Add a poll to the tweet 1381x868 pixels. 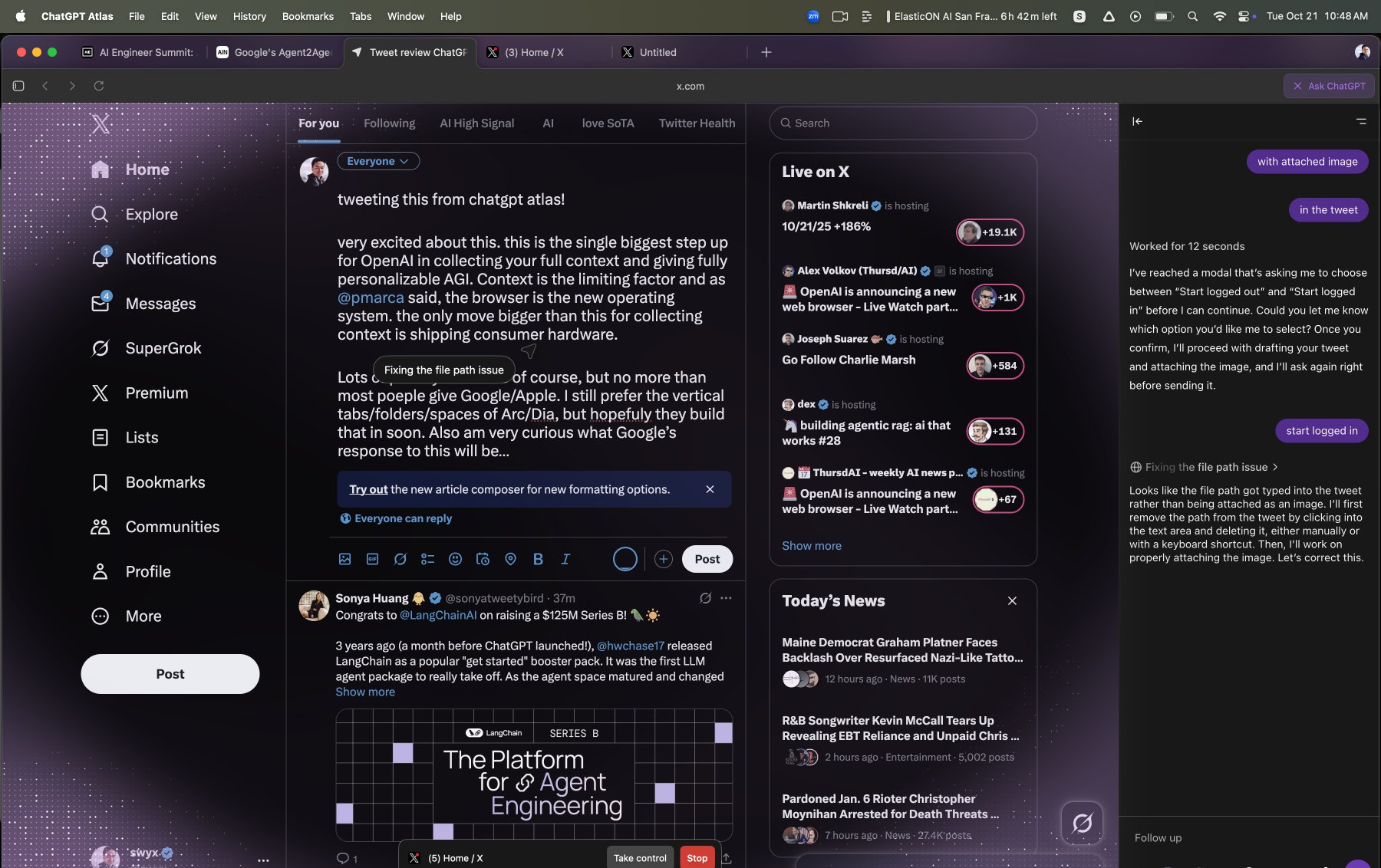427,559
